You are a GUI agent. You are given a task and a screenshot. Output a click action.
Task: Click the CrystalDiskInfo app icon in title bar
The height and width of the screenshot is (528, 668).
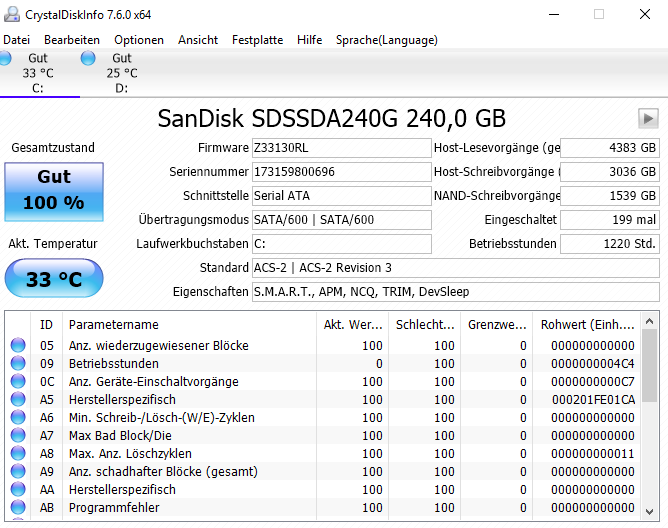(x=12, y=14)
